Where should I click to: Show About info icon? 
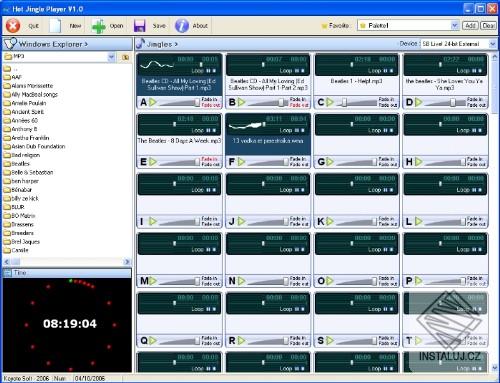coord(182,26)
